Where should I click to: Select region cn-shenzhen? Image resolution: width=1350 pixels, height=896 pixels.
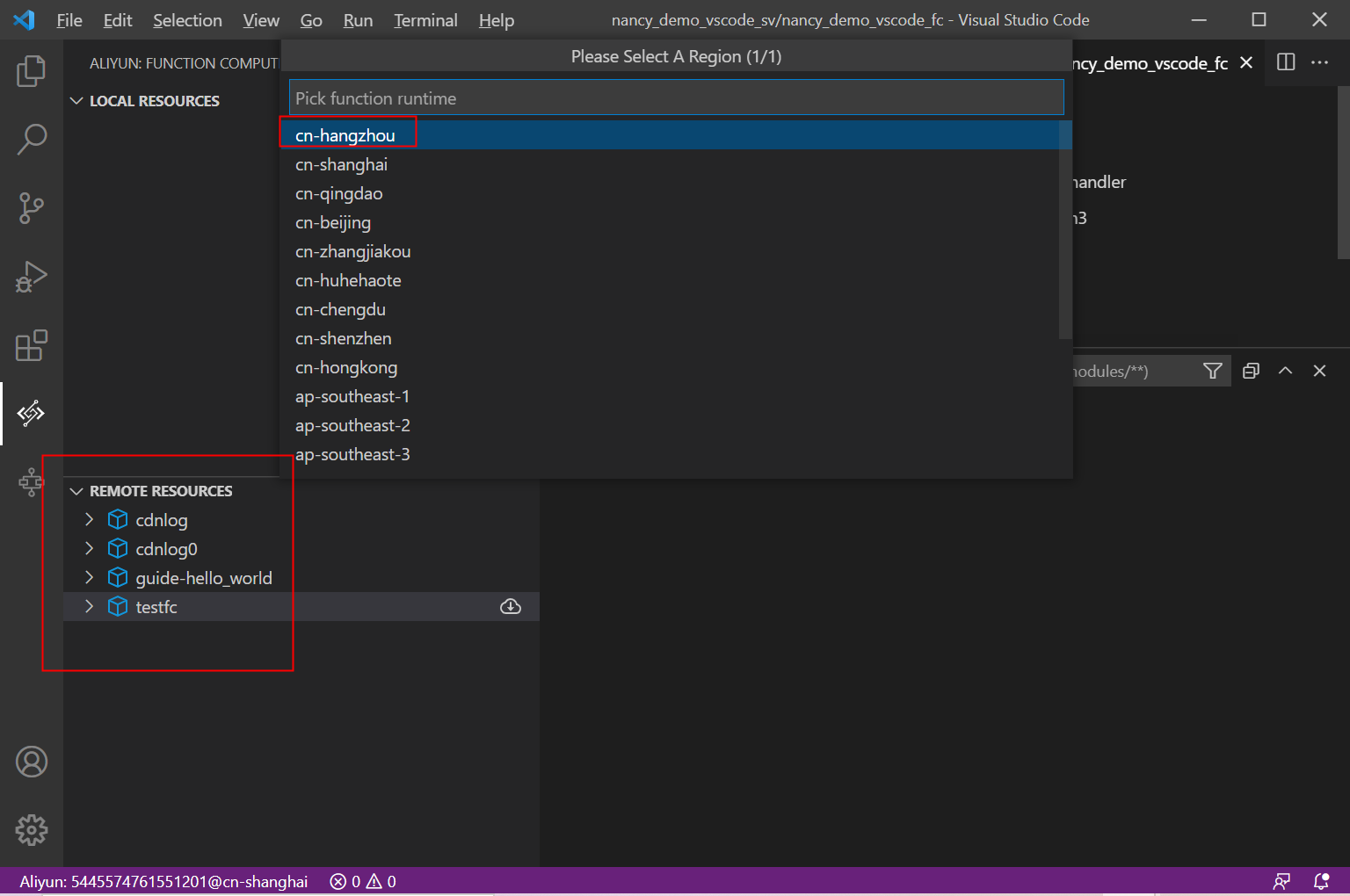click(670, 338)
